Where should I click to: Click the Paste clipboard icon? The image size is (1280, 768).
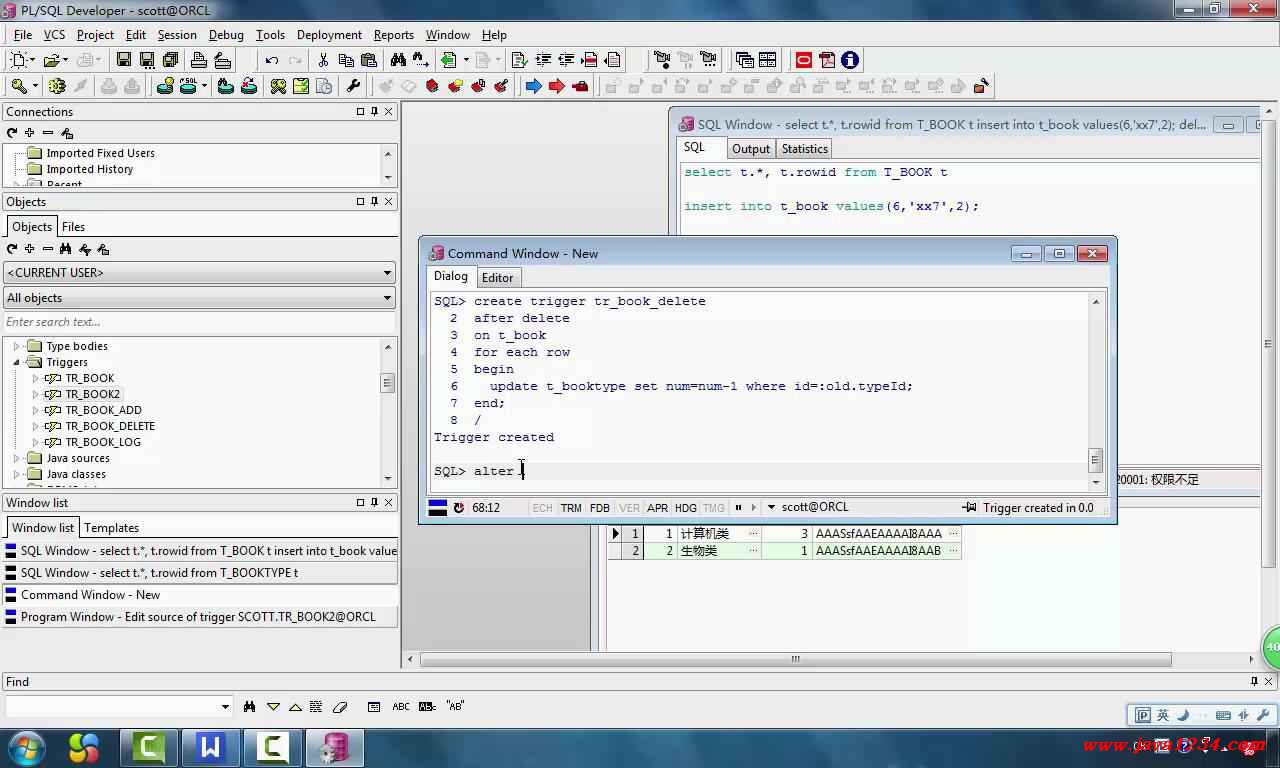click(x=369, y=60)
